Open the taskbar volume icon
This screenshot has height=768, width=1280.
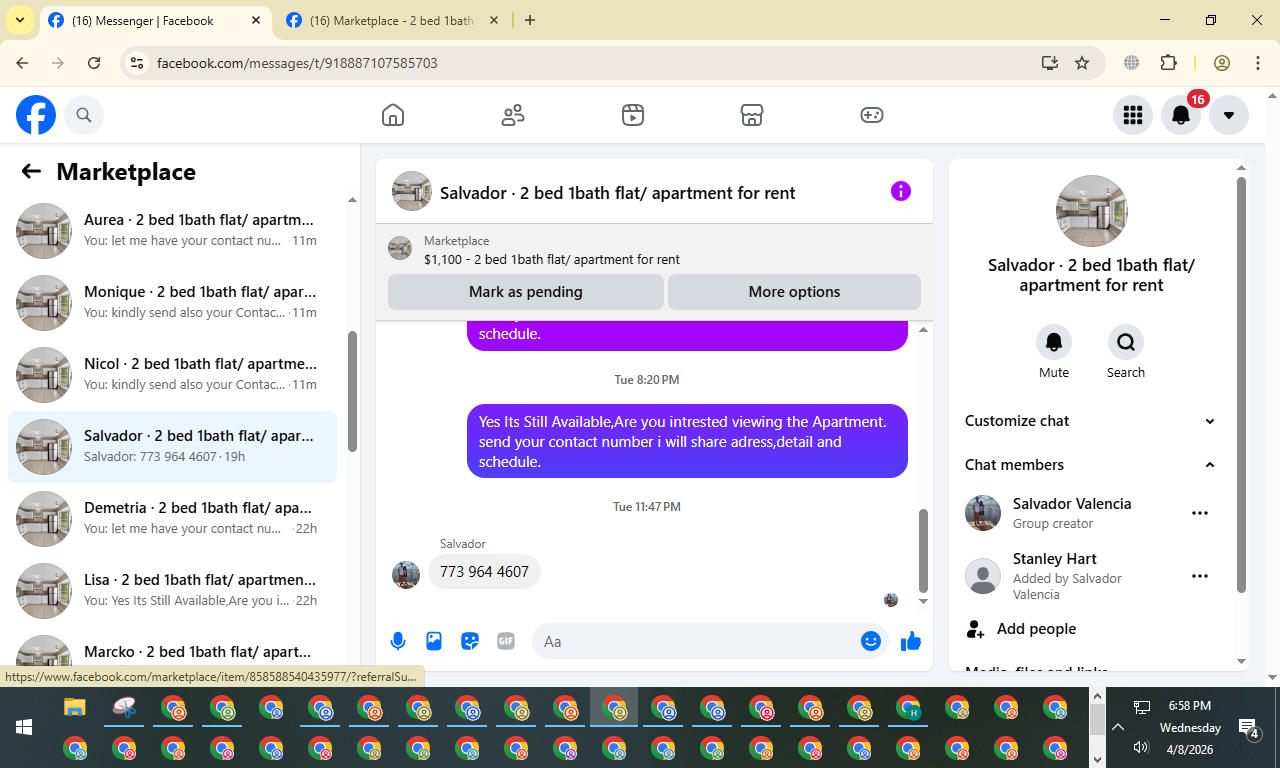[x=1141, y=747]
